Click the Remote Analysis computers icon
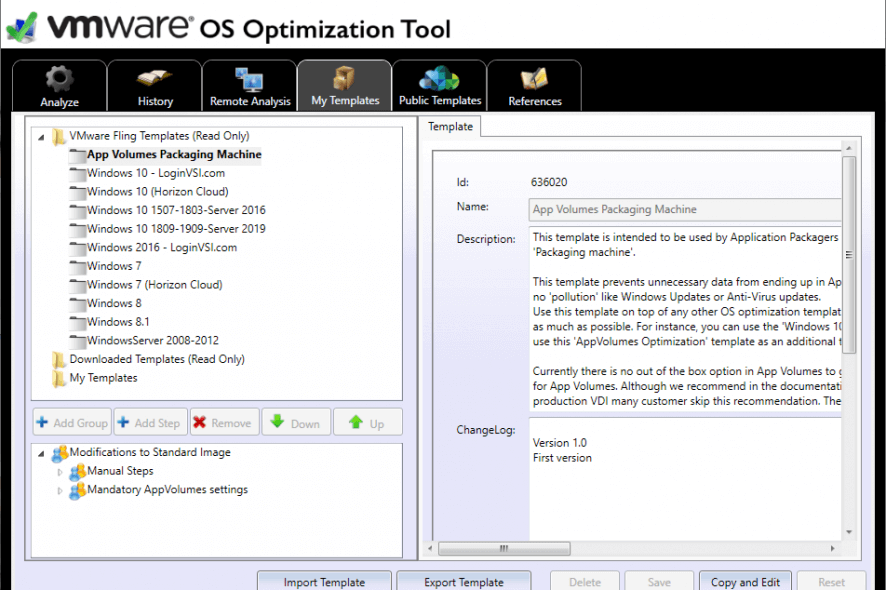This screenshot has height=590, width=886. point(249,80)
